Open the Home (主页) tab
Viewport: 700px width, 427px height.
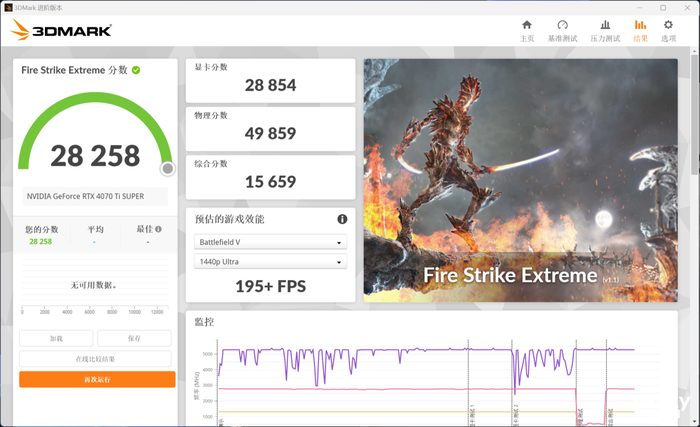pos(527,31)
